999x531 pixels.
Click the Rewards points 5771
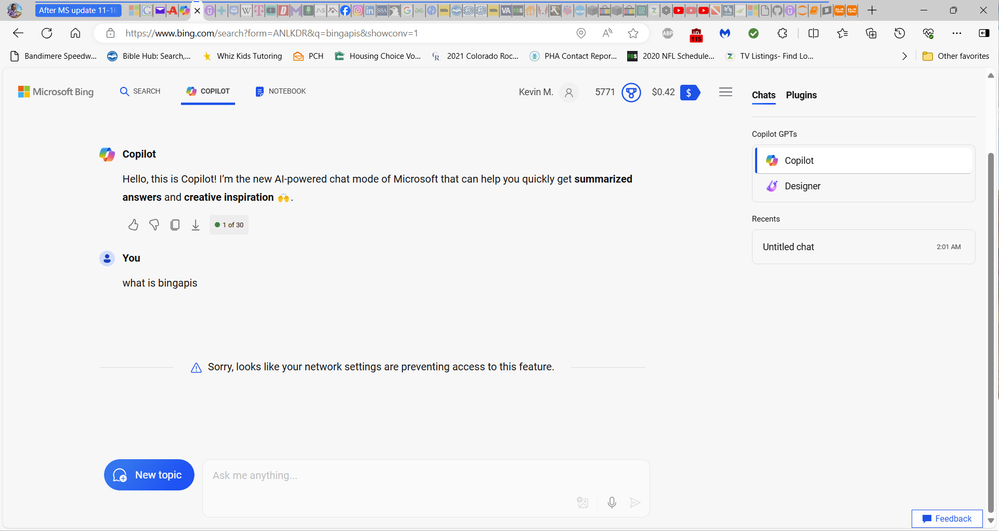pos(605,92)
